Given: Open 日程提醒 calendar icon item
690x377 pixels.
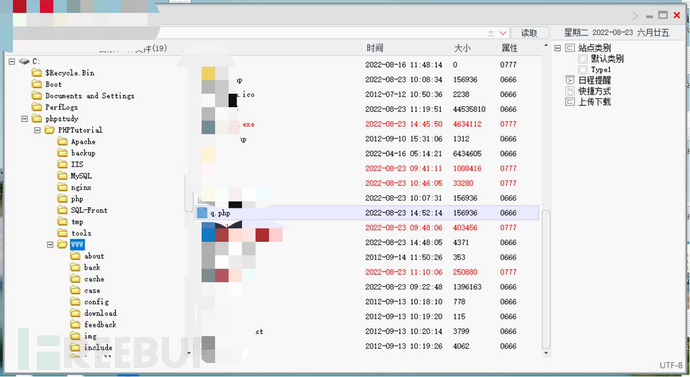Looking at the screenshot, I should tap(570, 80).
